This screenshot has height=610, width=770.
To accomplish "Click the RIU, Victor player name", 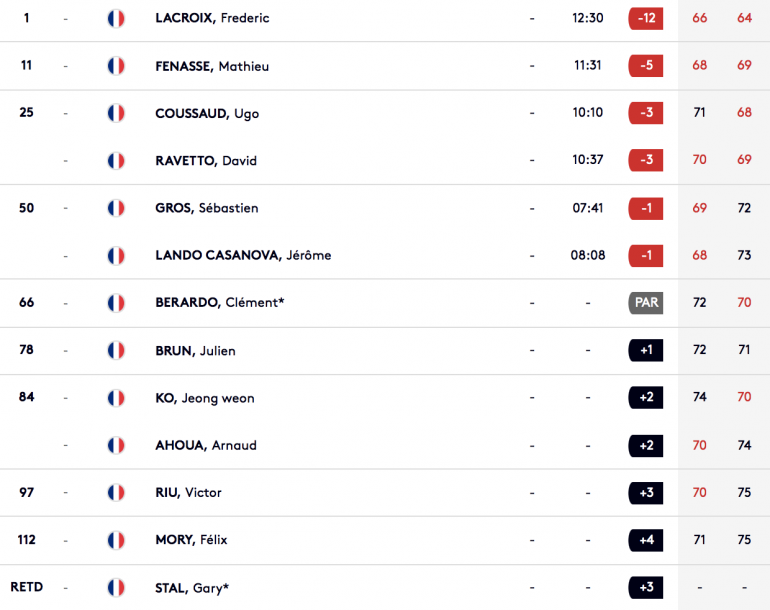I will tap(188, 493).
